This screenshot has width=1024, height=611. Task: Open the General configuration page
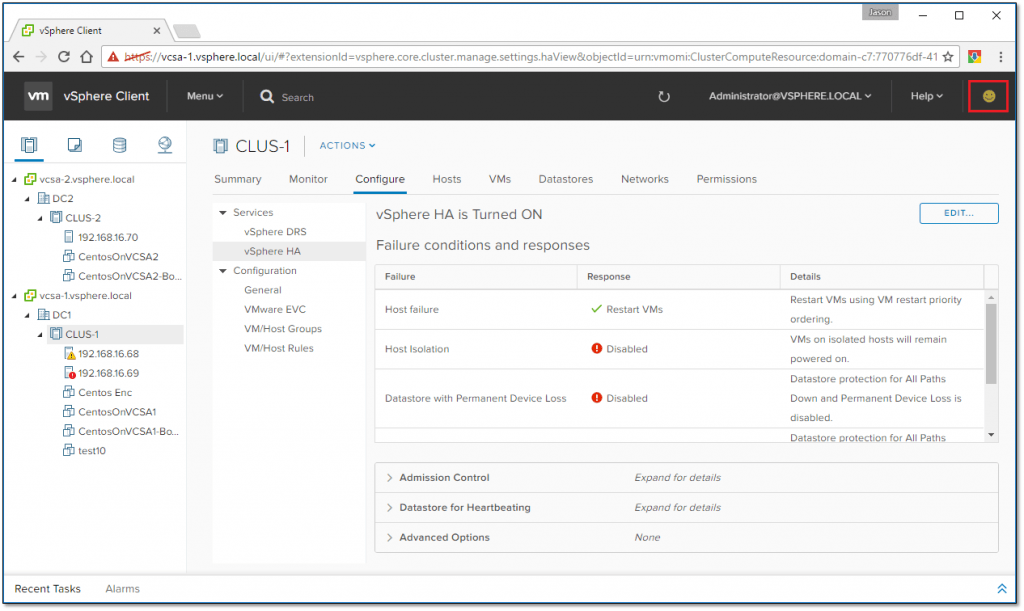tap(263, 290)
